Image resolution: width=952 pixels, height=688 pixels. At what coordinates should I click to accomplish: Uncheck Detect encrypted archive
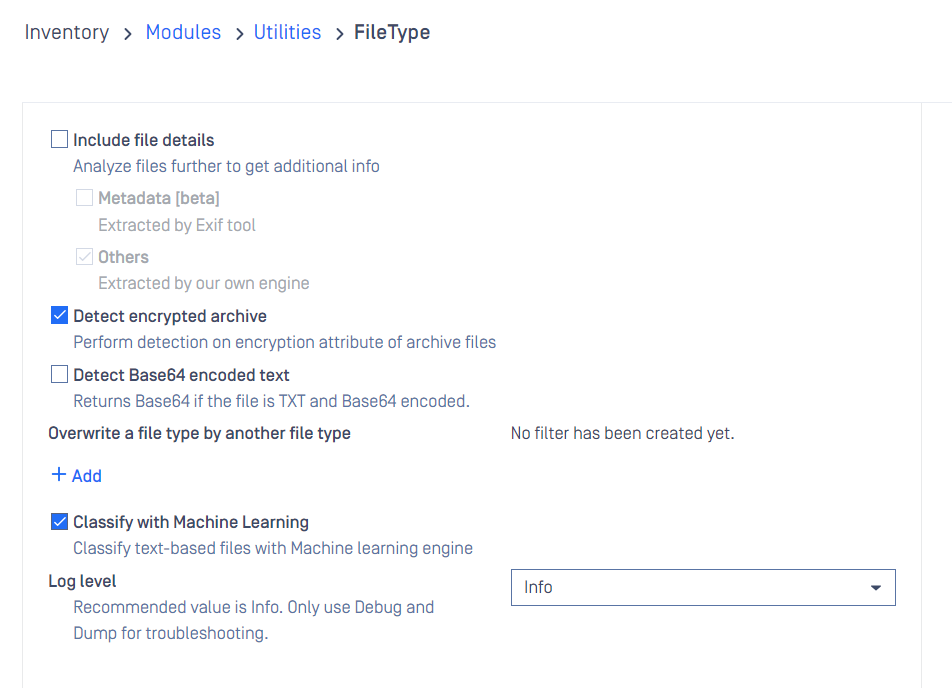[59, 315]
